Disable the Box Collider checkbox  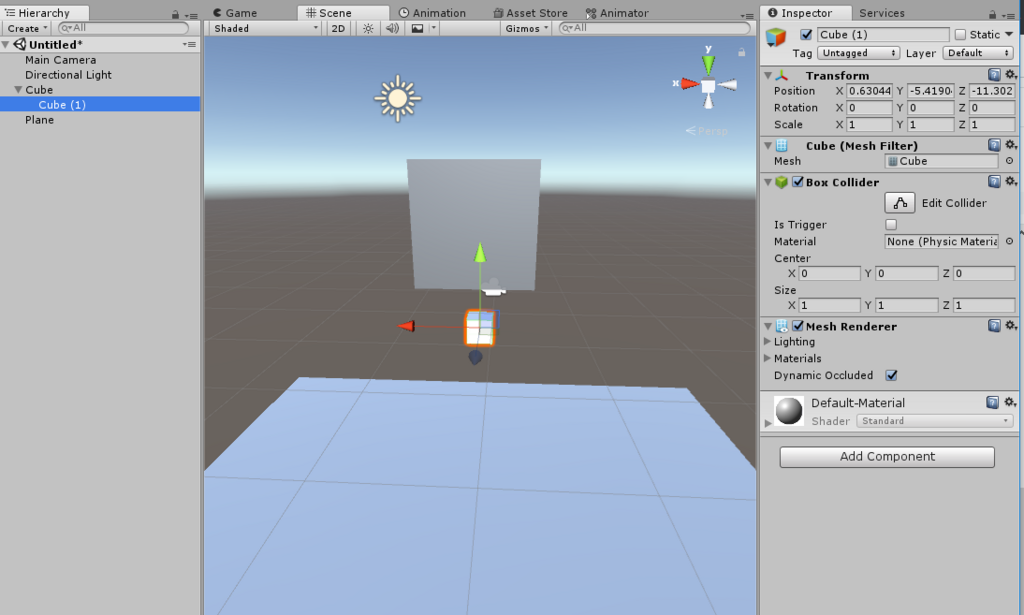coord(797,181)
